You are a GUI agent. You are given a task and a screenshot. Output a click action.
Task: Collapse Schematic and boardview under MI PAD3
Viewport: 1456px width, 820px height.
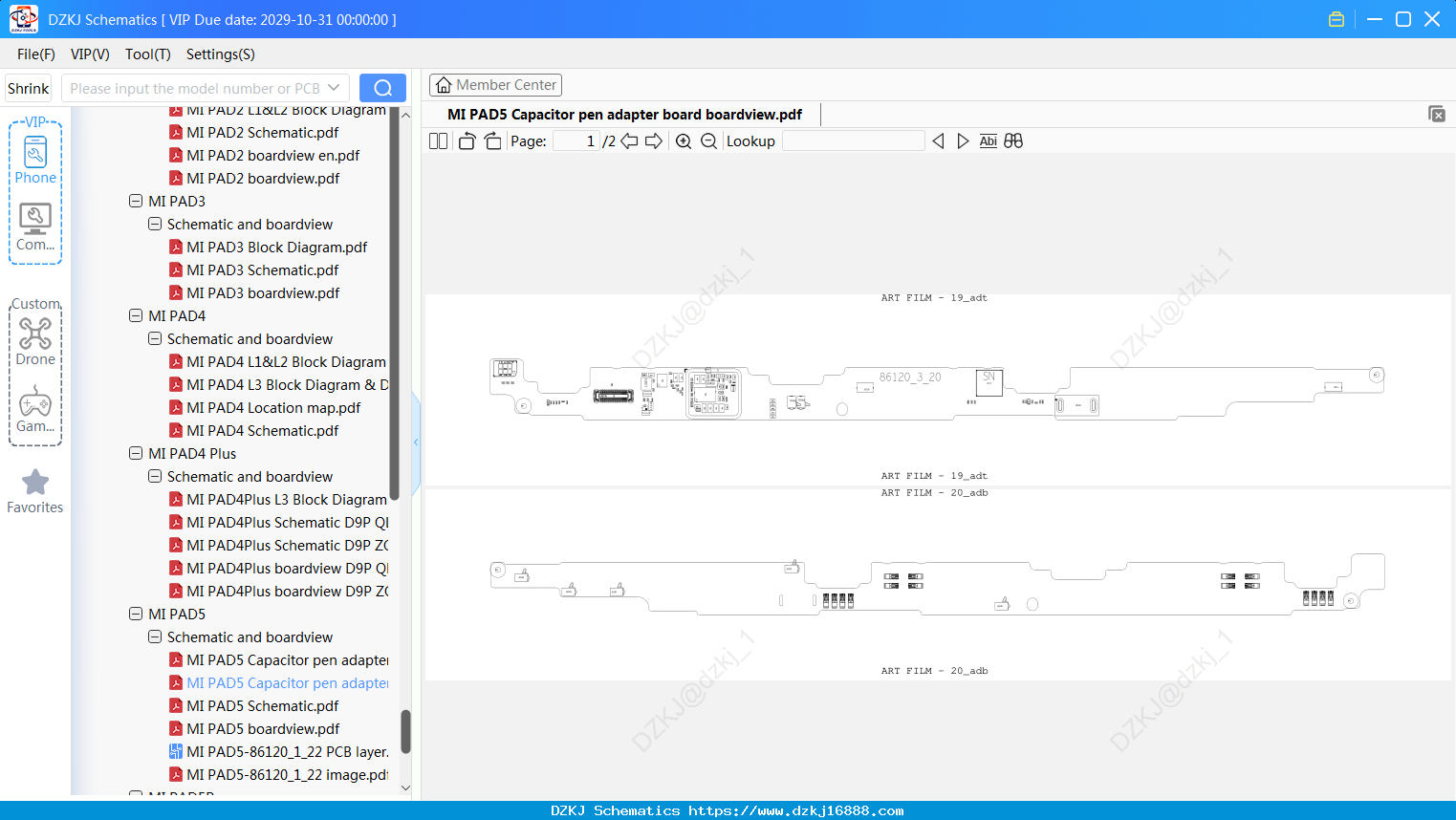pyautogui.click(x=155, y=225)
